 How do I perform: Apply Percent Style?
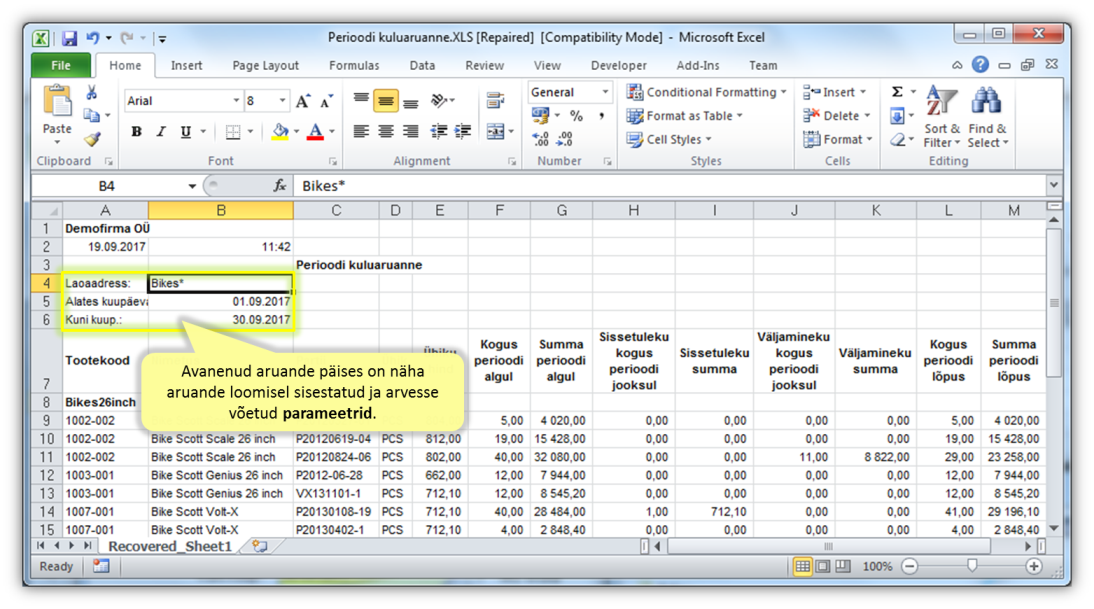point(576,116)
